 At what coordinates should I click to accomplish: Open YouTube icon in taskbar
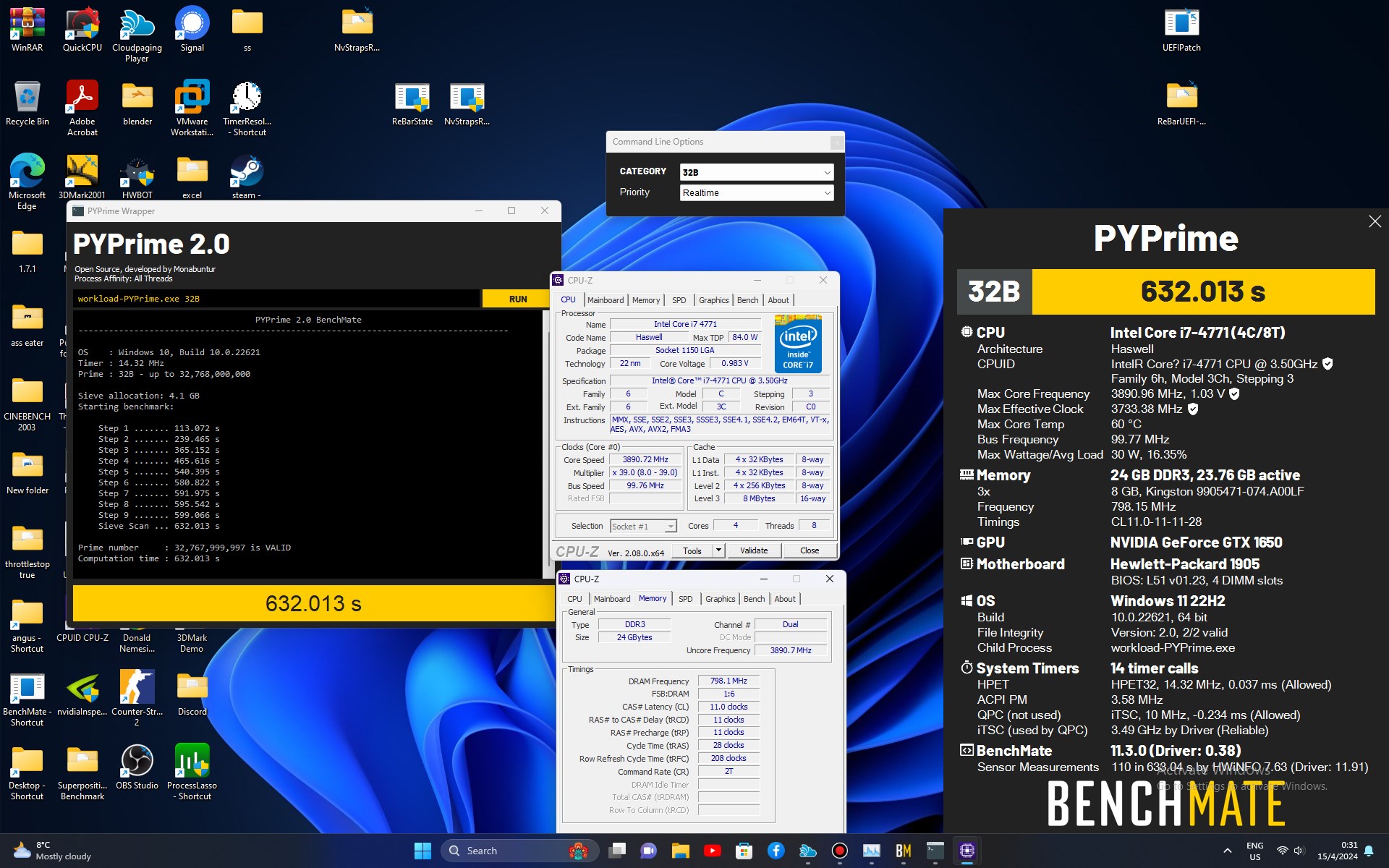[x=712, y=851]
